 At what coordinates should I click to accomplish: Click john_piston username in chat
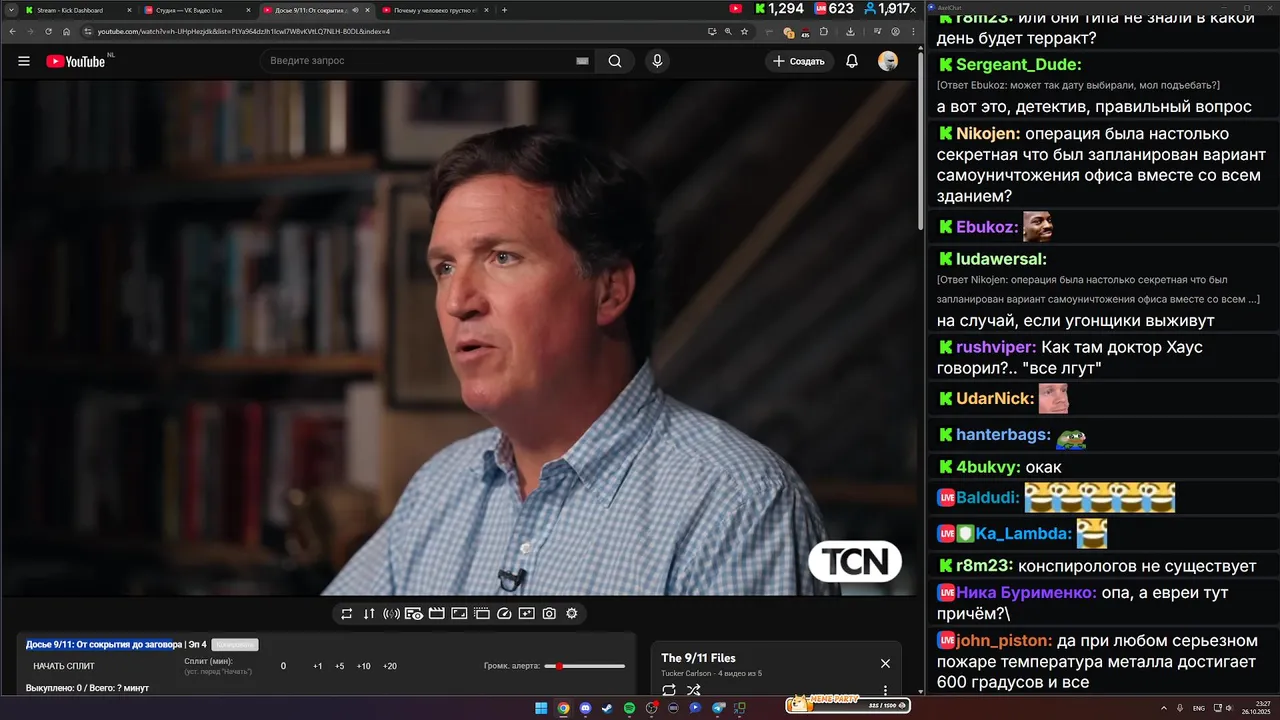coord(1004,640)
